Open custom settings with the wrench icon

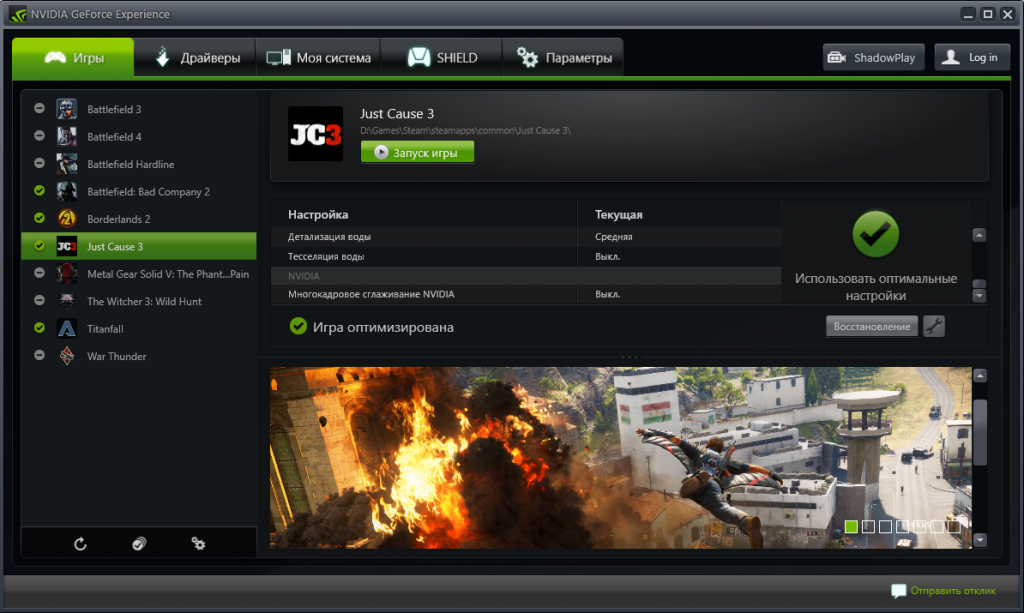click(934, 326)
